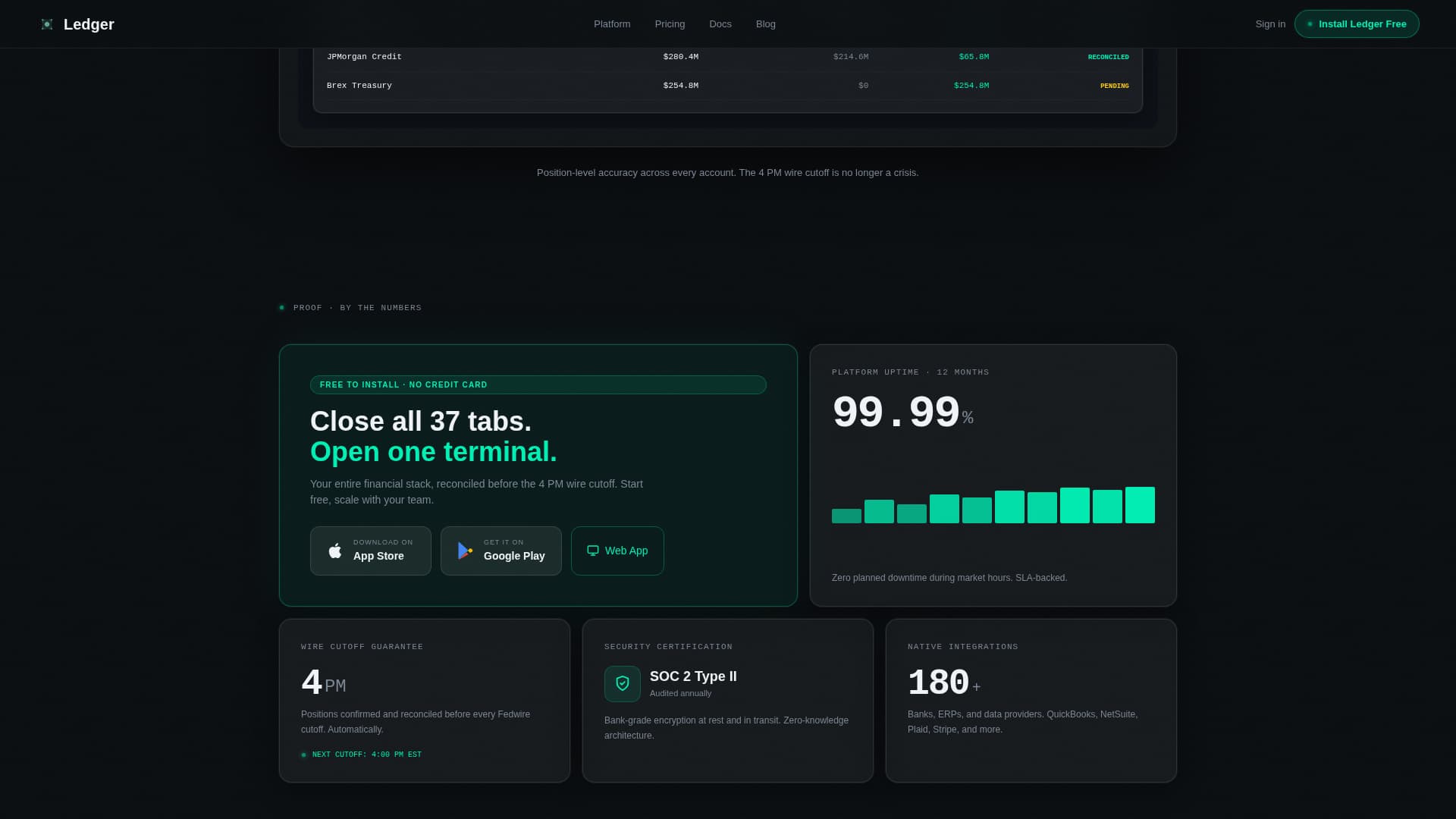Click the Sign in link
This screenshot has height=819, width=1456.
click(x=1270, y=24)
